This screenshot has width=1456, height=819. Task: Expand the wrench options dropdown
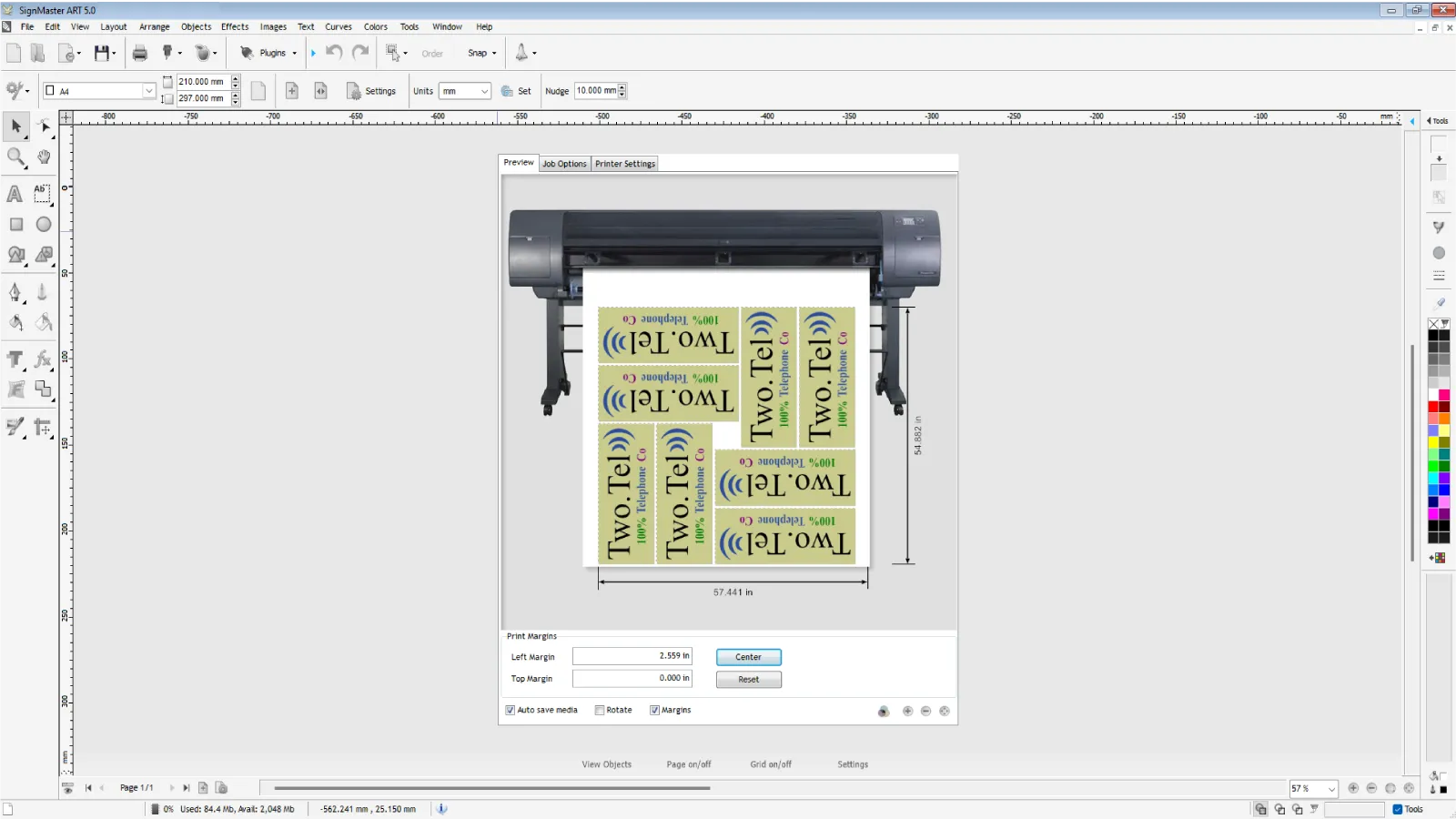pyautogui.click(x=27, y=91)
